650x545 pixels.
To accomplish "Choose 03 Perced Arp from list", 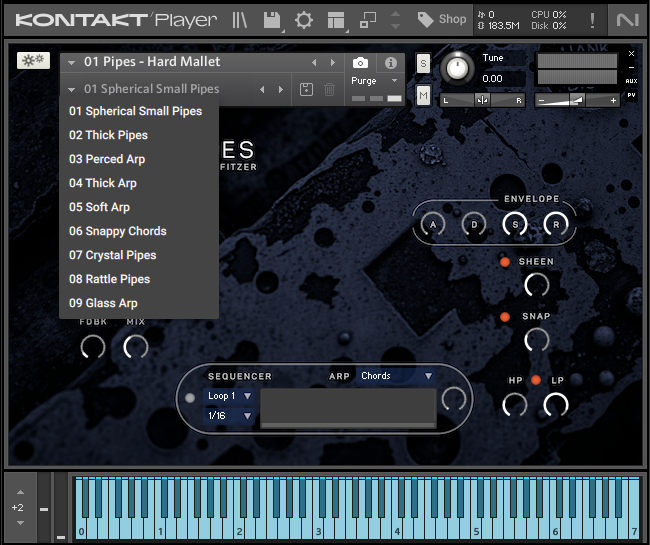I will coord(107,159).
